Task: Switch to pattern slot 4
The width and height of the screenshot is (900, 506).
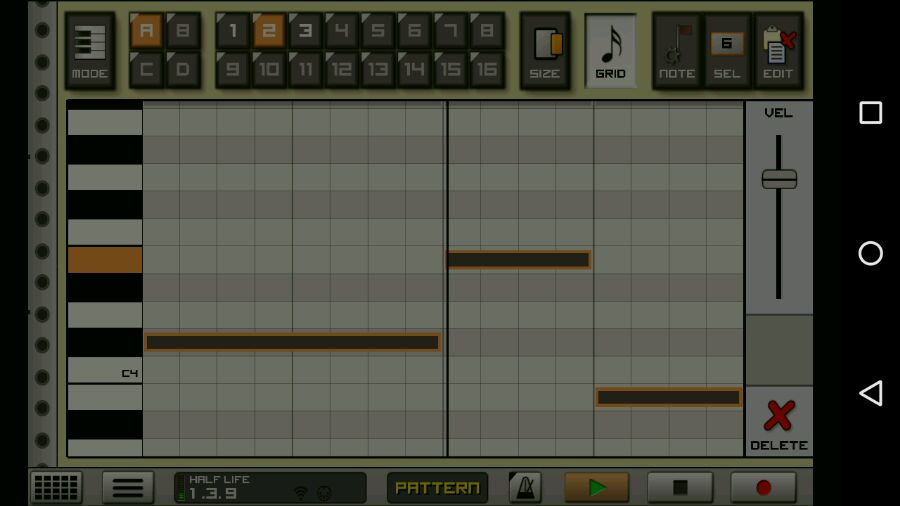Action: point(342,31)
